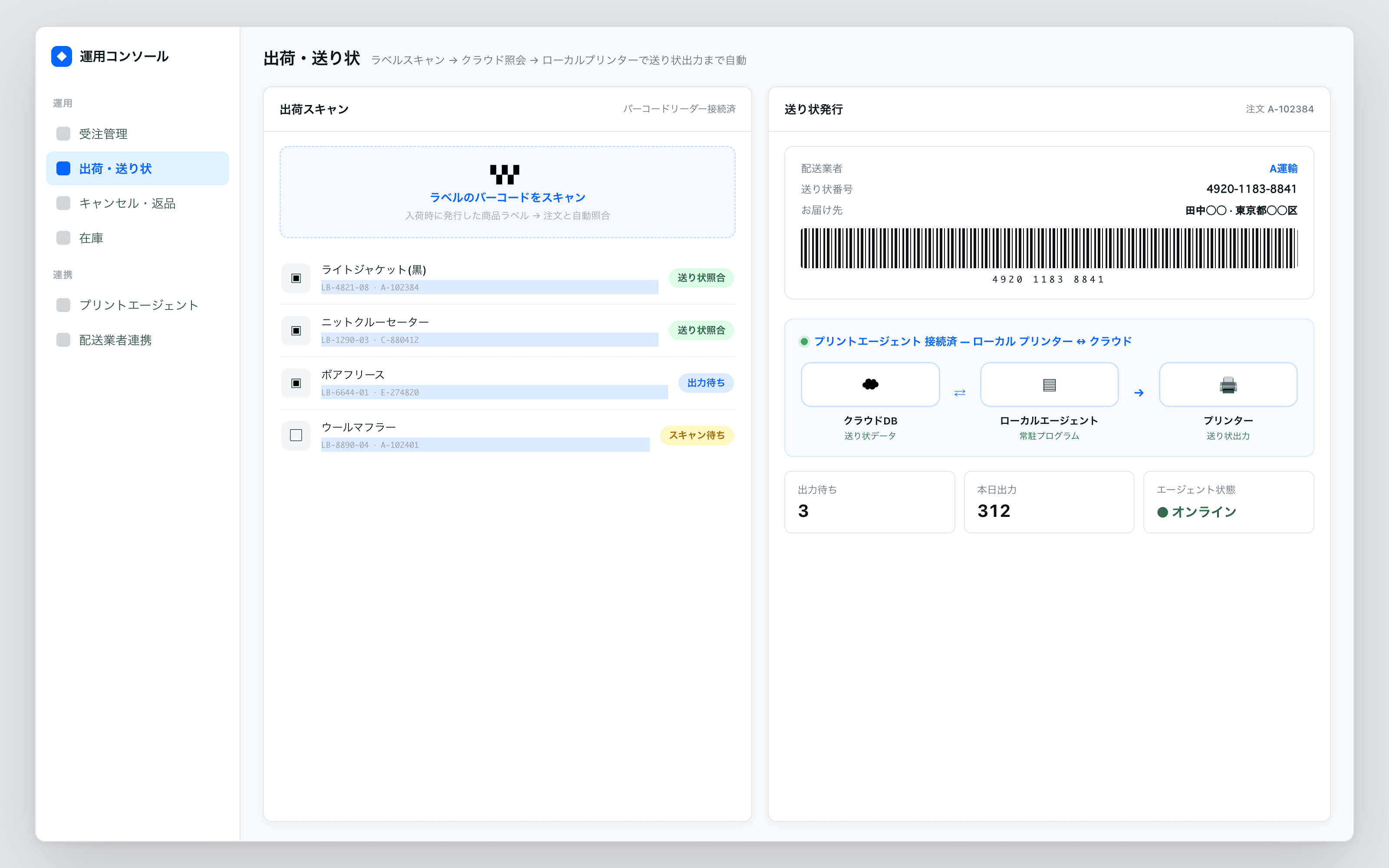1389x868 pixels.
Task: Click the 出力待ち badge for ボアフリース
Action: 706,383
